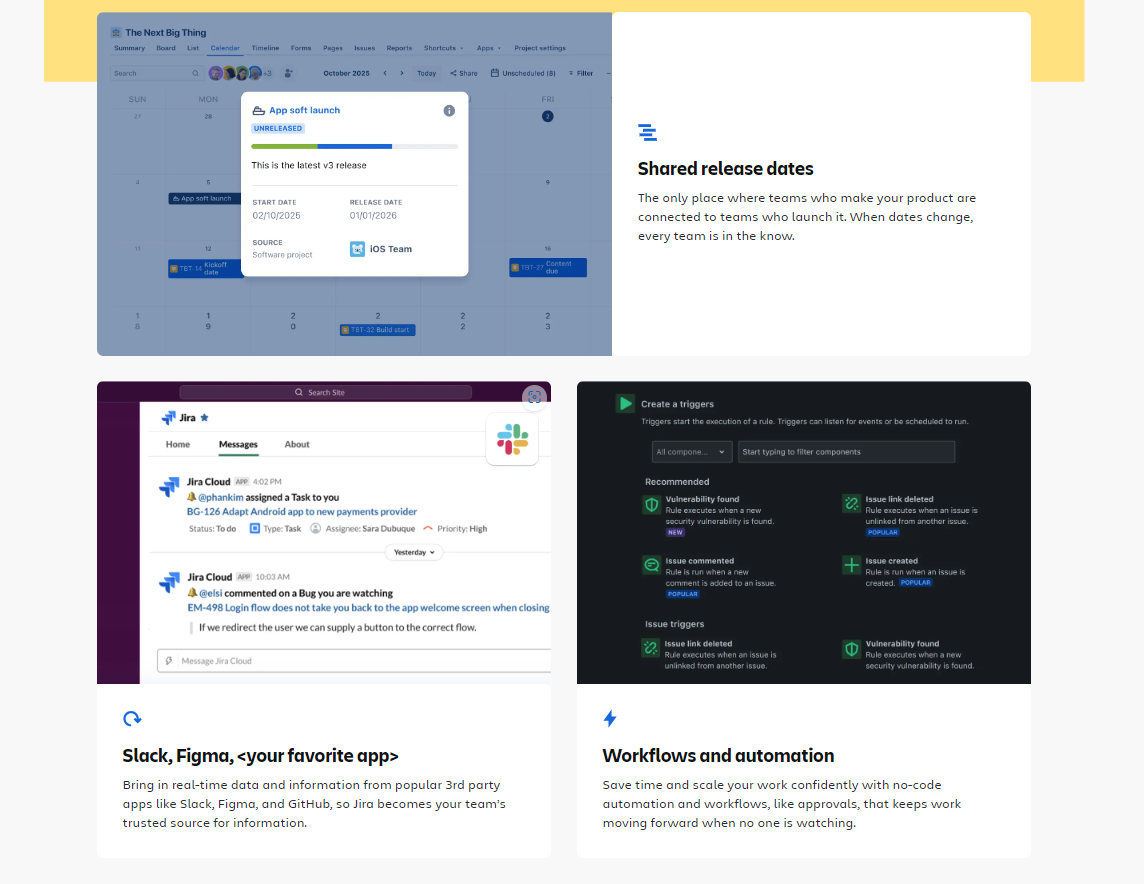Image resolution: width=1144 pixels, height=884 pixels.
Task: Click the Jira logo in the Slack header
Action: point(169,417)
